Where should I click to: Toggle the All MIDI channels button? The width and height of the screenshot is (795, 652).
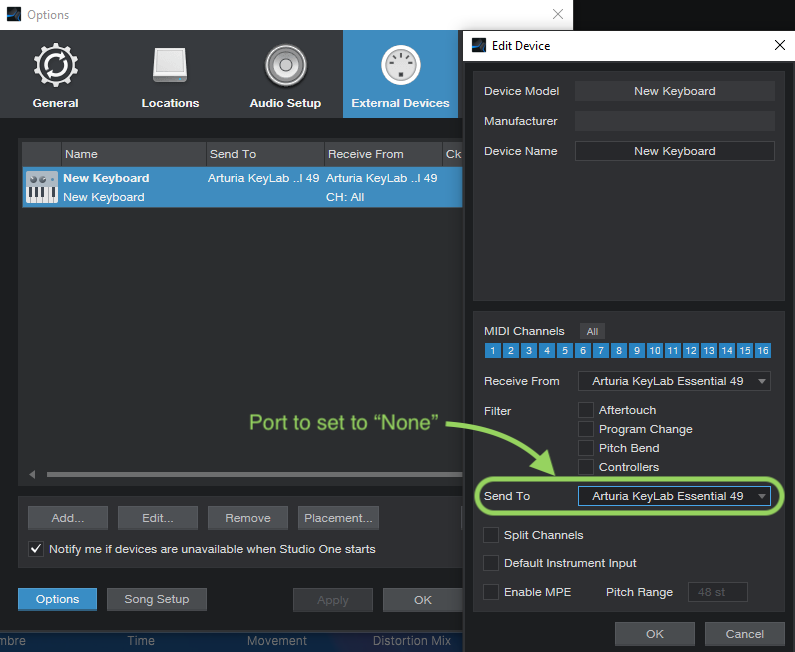(592, 332)
